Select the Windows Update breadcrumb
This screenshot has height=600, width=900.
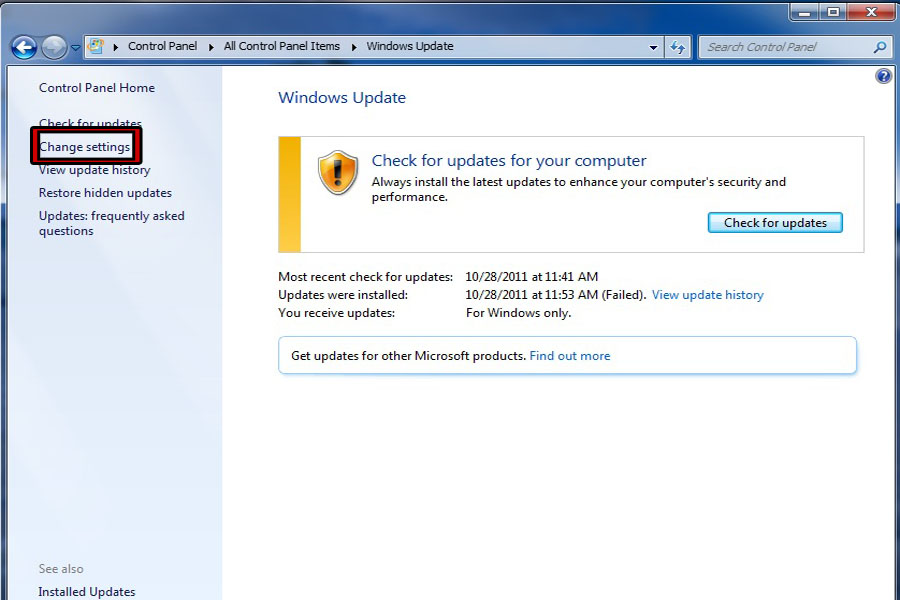410,46
